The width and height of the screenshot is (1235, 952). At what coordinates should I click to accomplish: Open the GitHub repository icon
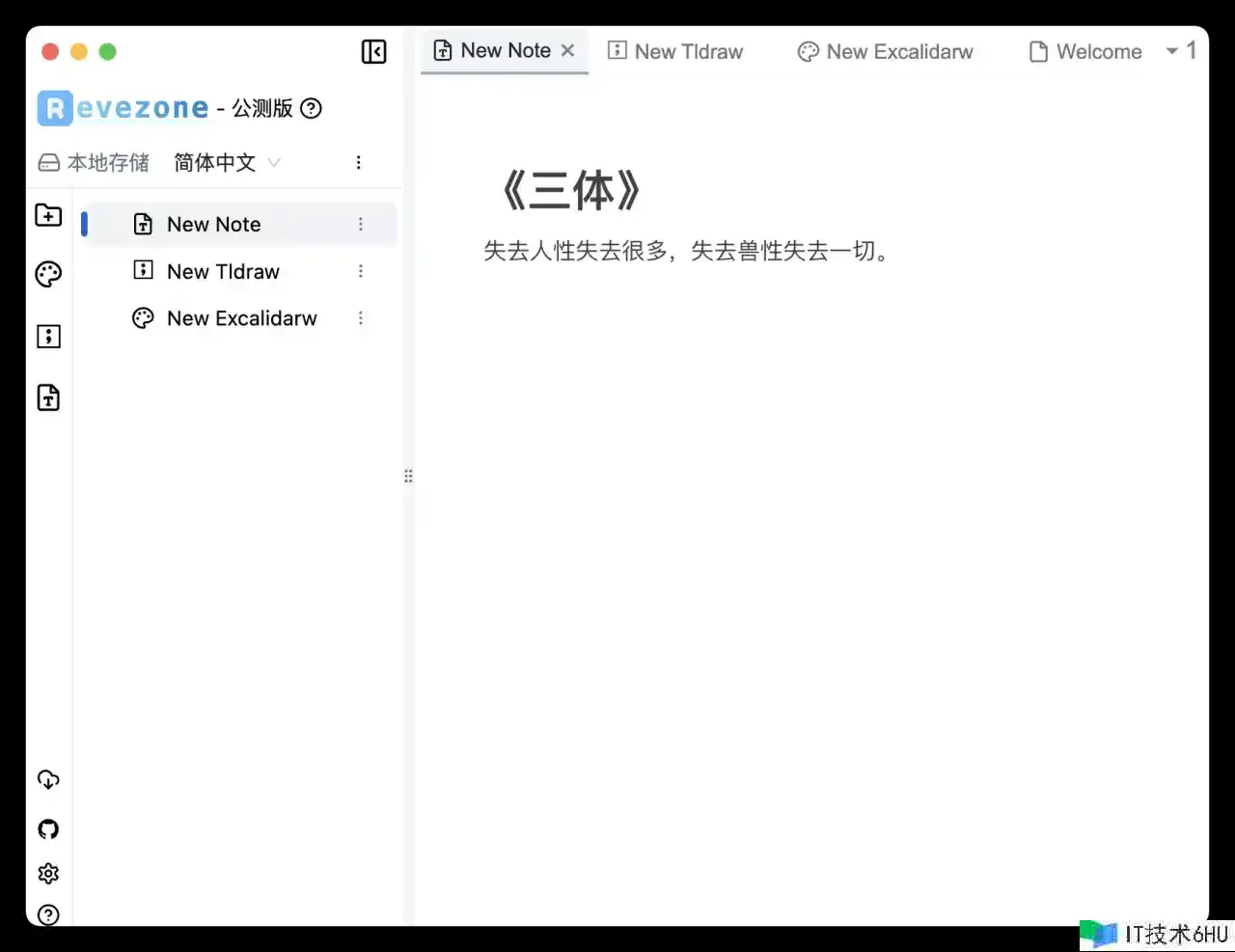pyautogui.click(x=48, y=829)
